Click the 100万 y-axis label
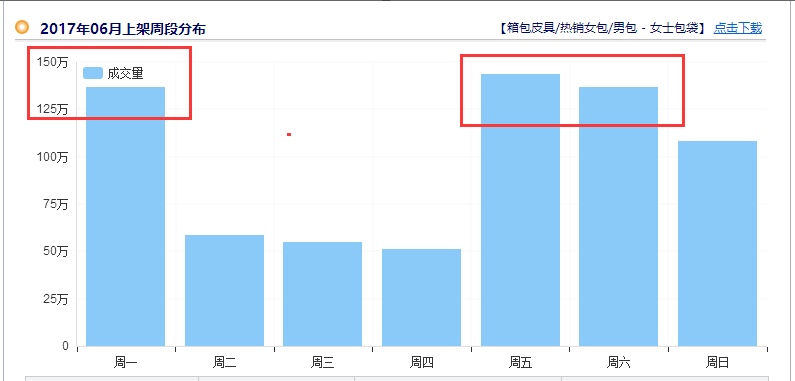 (53, 157)
